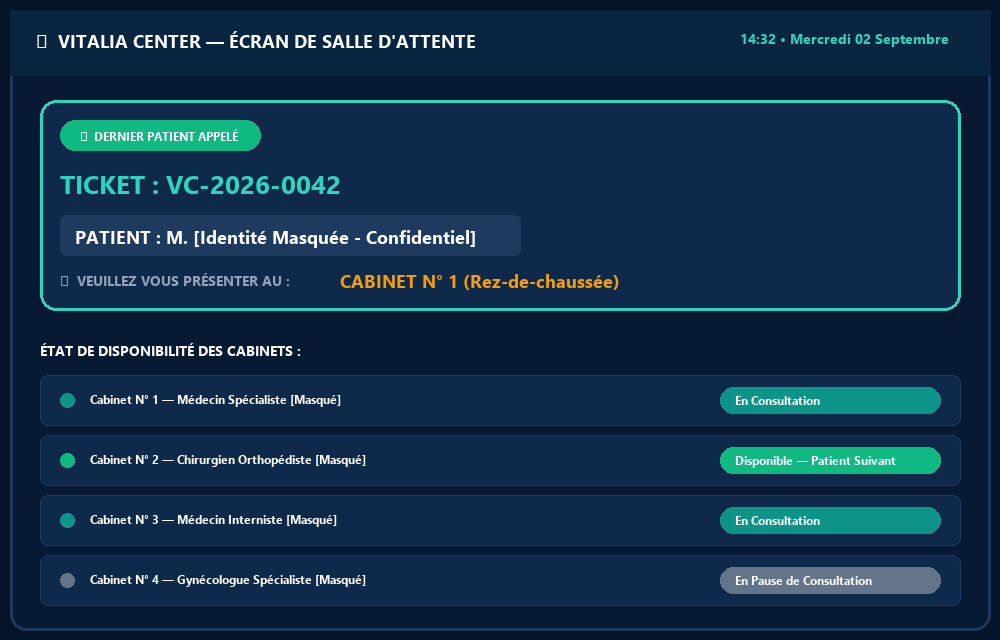Select the "PATIENT : M. [Identité Masquée - Confidentiel]" field
Image resolution: width=1000 pixels, height=640 pixels.
click(x=290, y=236)
